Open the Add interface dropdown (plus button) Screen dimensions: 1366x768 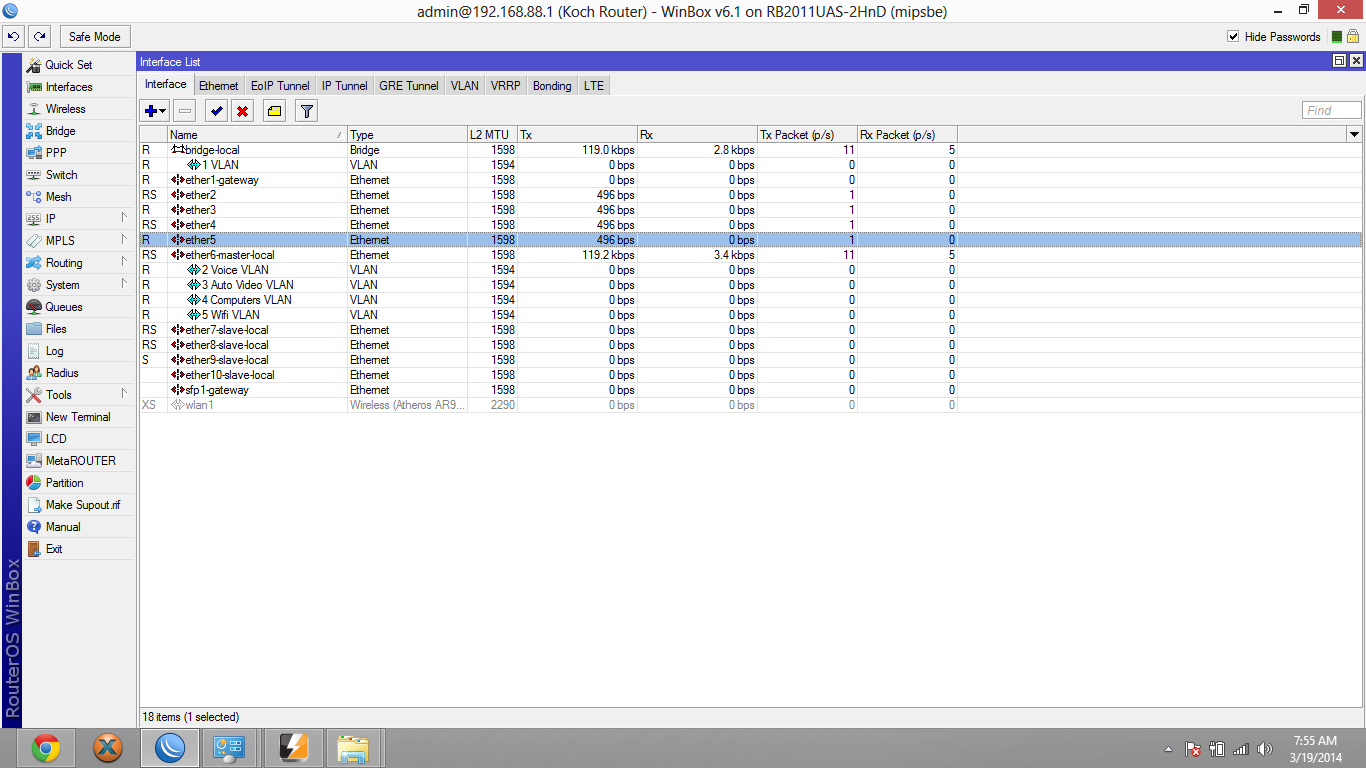pyautogui.click(x=155, y=111)
